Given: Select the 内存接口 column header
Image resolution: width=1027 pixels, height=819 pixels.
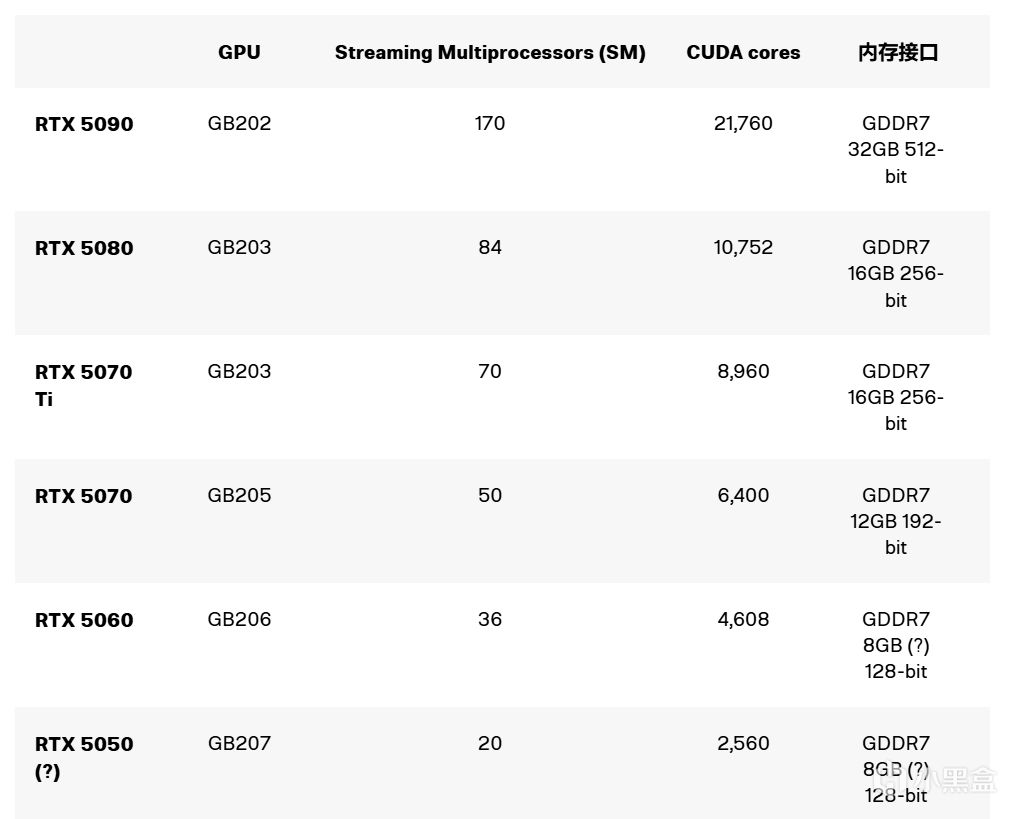Looking at the screenshot, I should pyautogui.click(x=897, y=52).
